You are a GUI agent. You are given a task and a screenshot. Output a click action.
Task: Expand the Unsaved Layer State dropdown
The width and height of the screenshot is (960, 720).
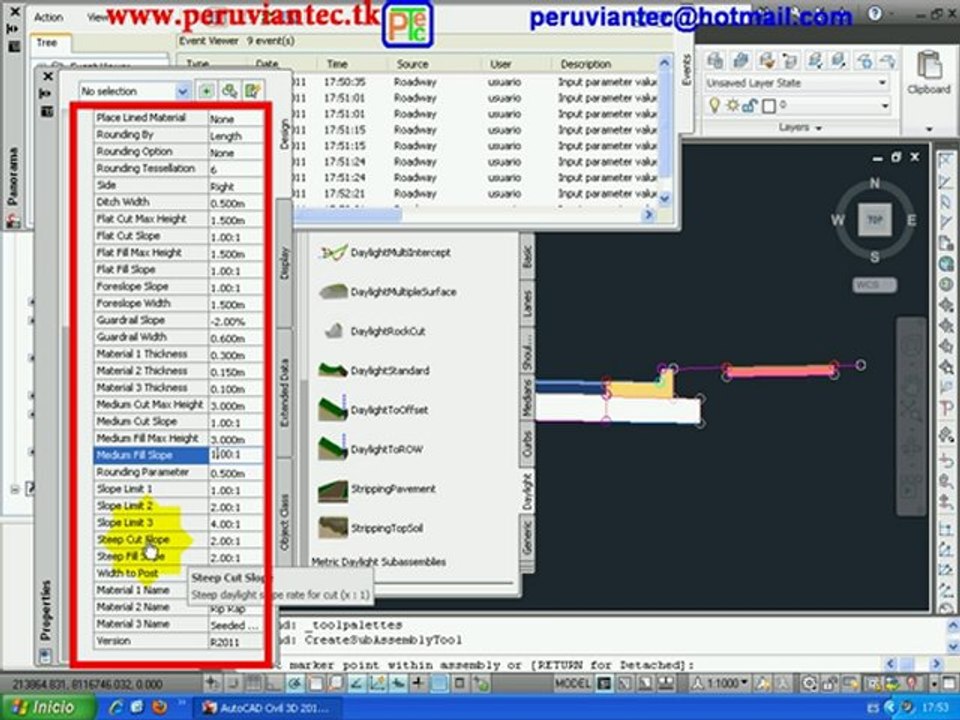click(797, 83)
